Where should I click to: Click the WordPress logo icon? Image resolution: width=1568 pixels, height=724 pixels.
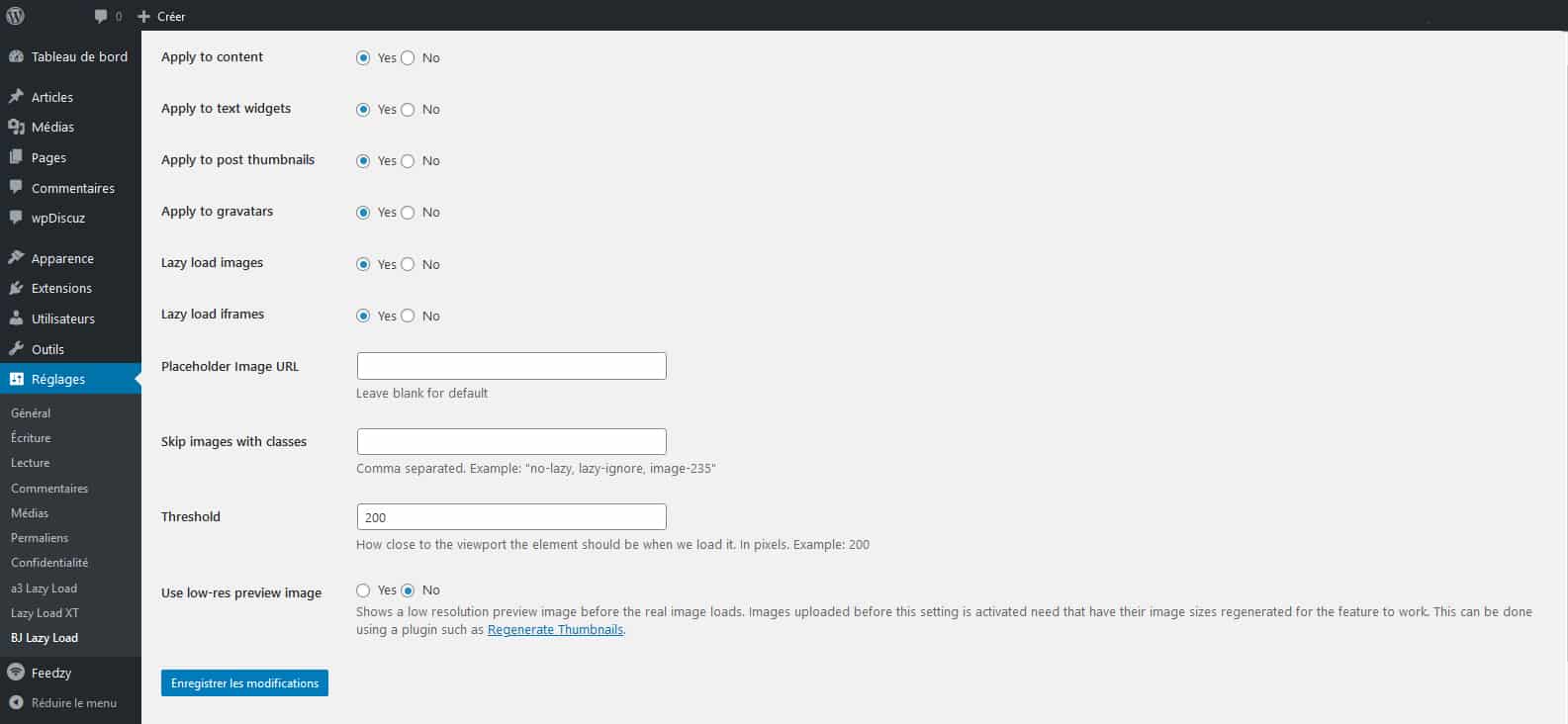16,16
